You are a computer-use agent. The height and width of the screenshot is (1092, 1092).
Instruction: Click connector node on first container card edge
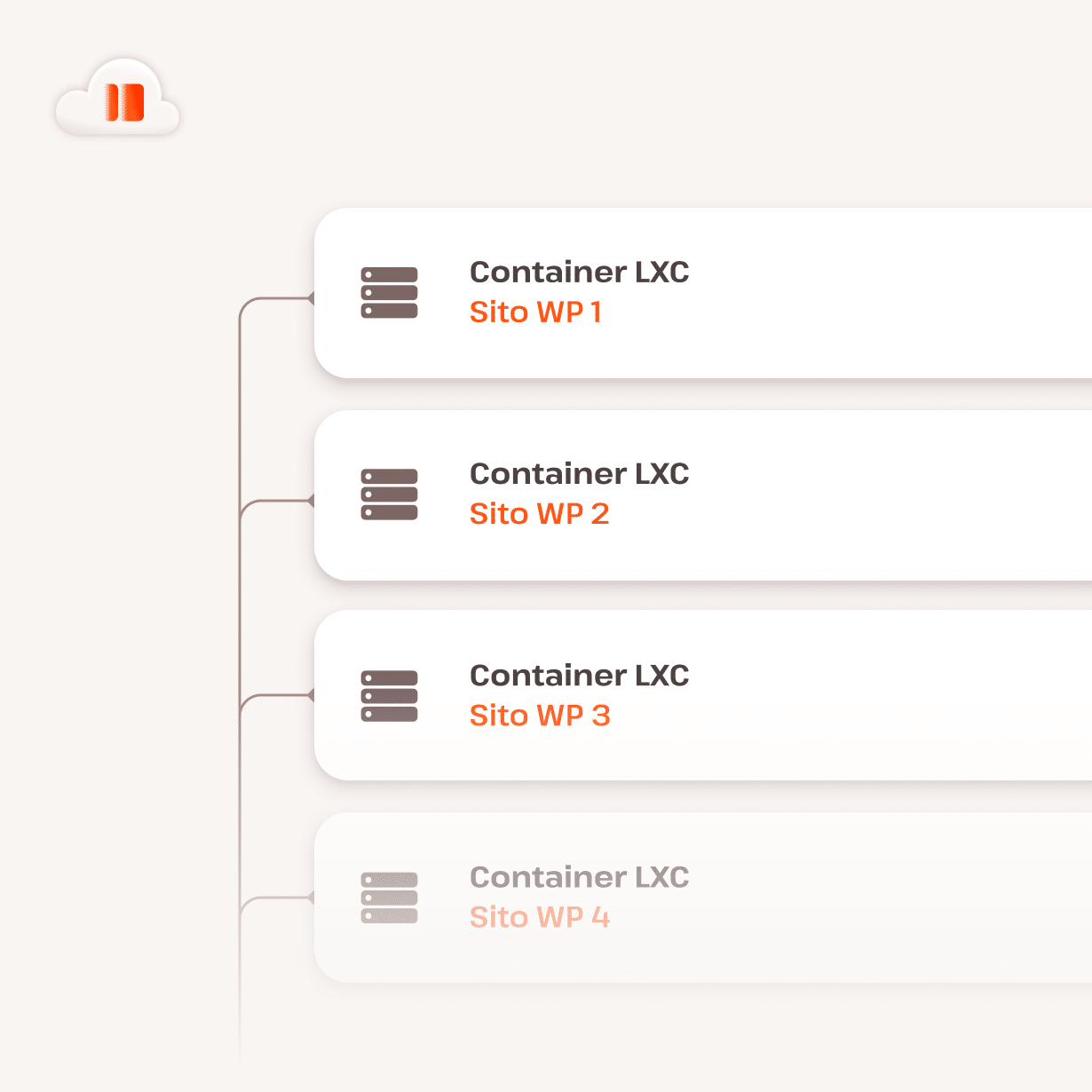(312, 298)
